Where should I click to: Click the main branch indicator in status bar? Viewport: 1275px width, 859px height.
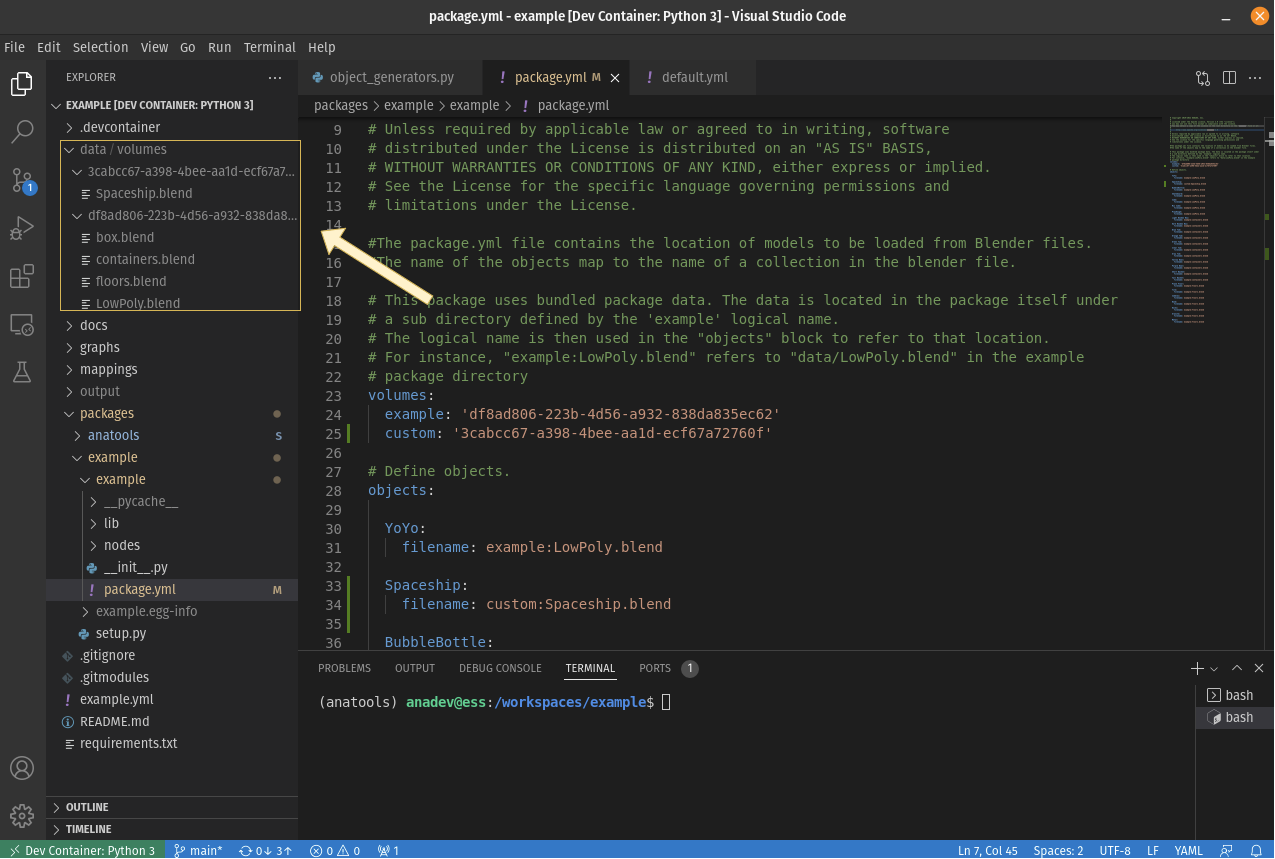(198, 850)
